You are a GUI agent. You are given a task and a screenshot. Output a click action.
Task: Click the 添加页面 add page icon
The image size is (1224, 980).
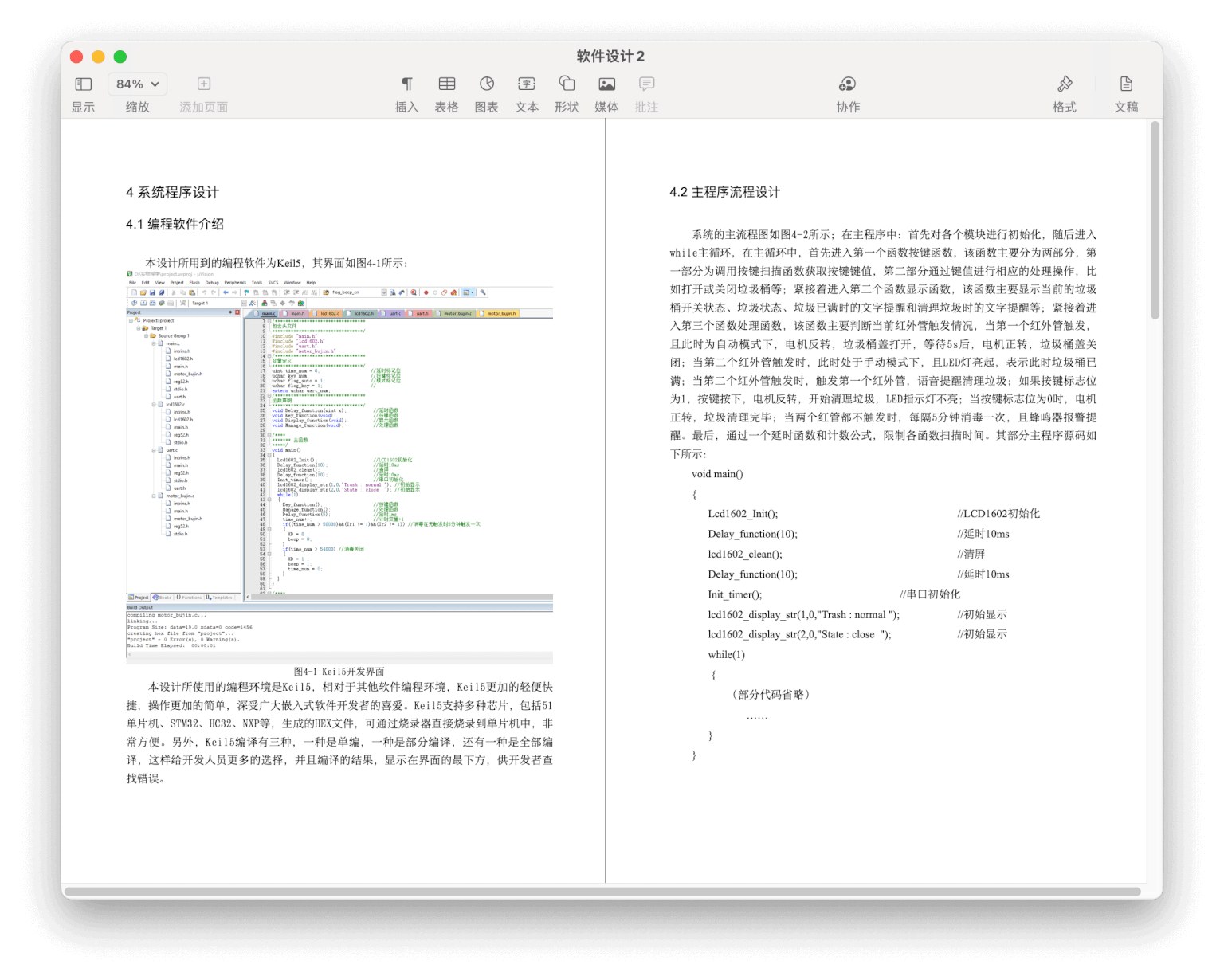point(204,84)
